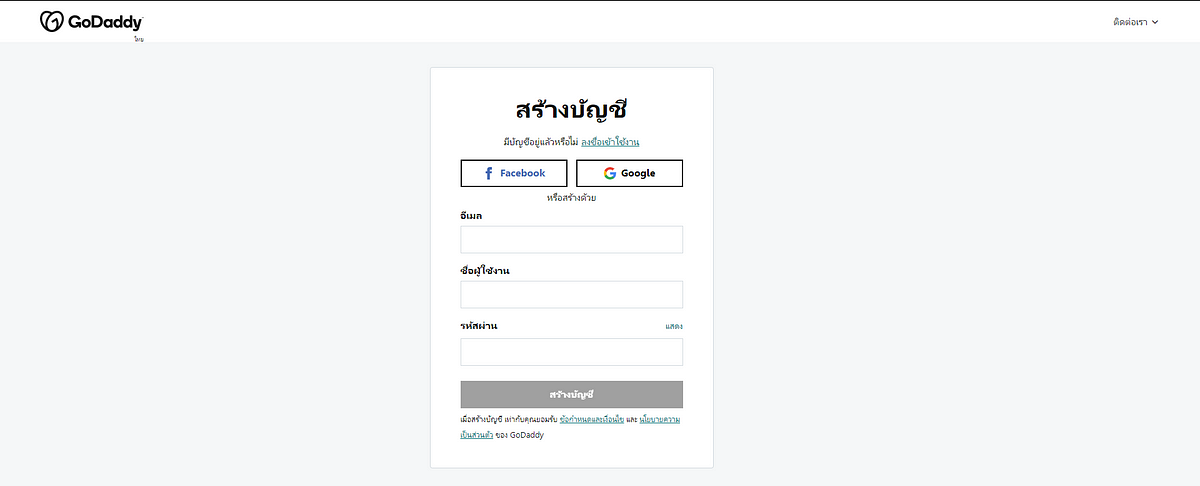Sign up using the Google button
This screenshot has height=486, width=1200.
(x=630, y=173)
